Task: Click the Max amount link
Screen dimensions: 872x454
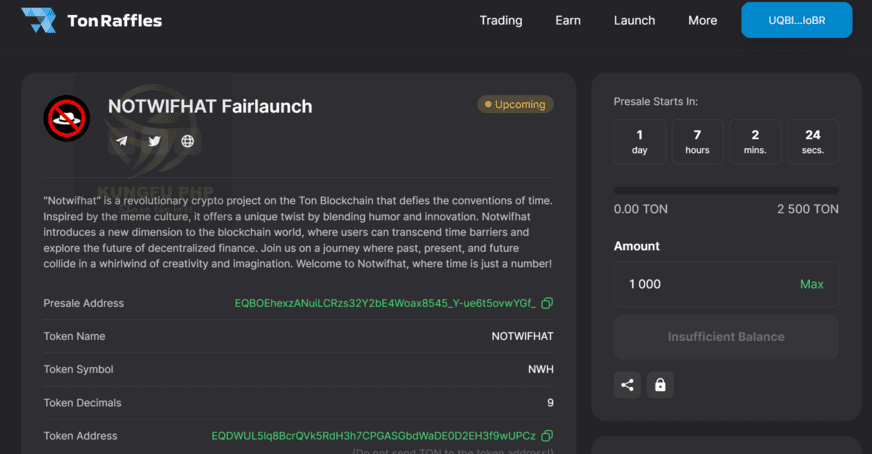Action: coord(811,284)
